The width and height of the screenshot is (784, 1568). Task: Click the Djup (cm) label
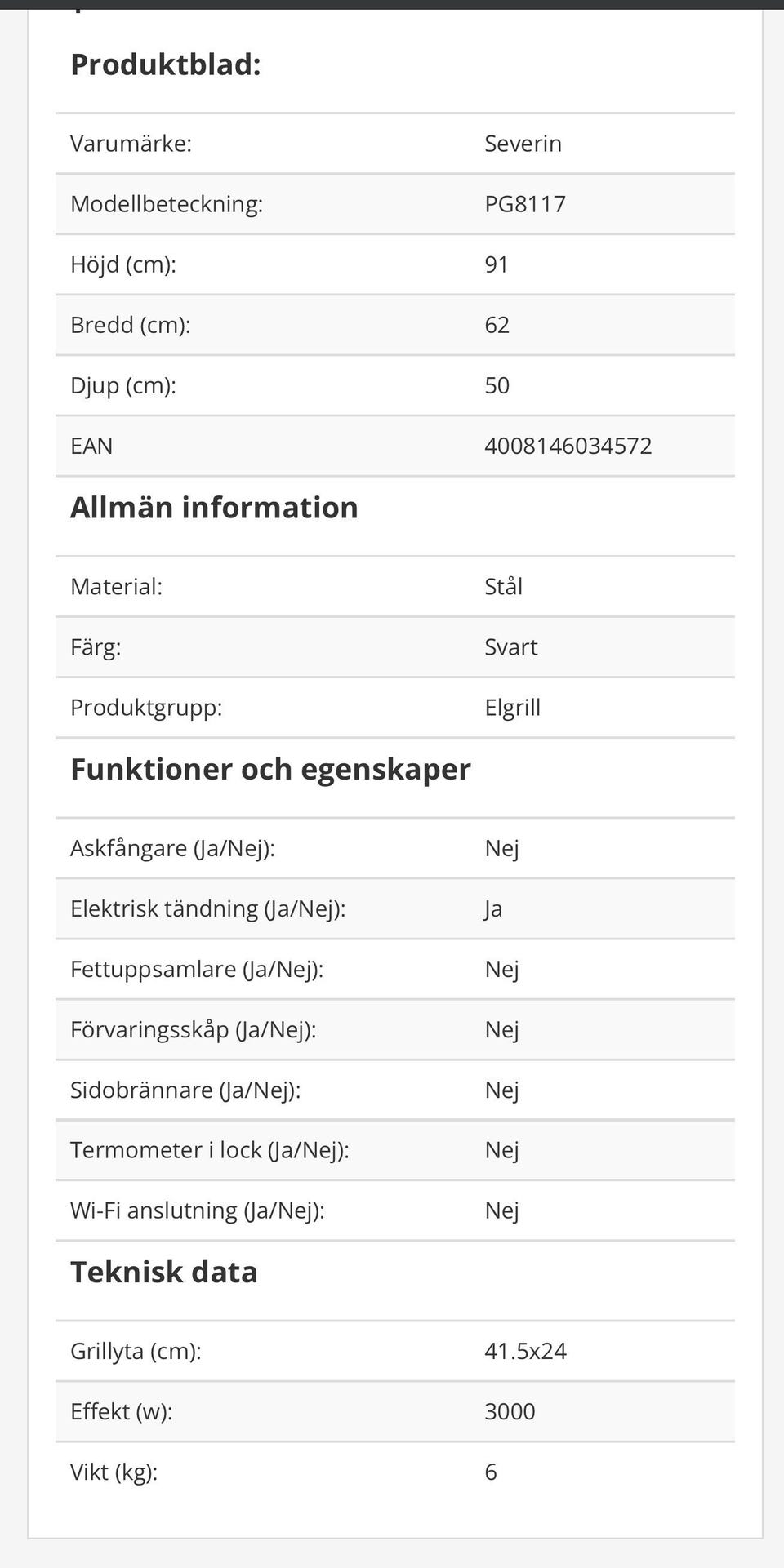click(x=123, y=385)
